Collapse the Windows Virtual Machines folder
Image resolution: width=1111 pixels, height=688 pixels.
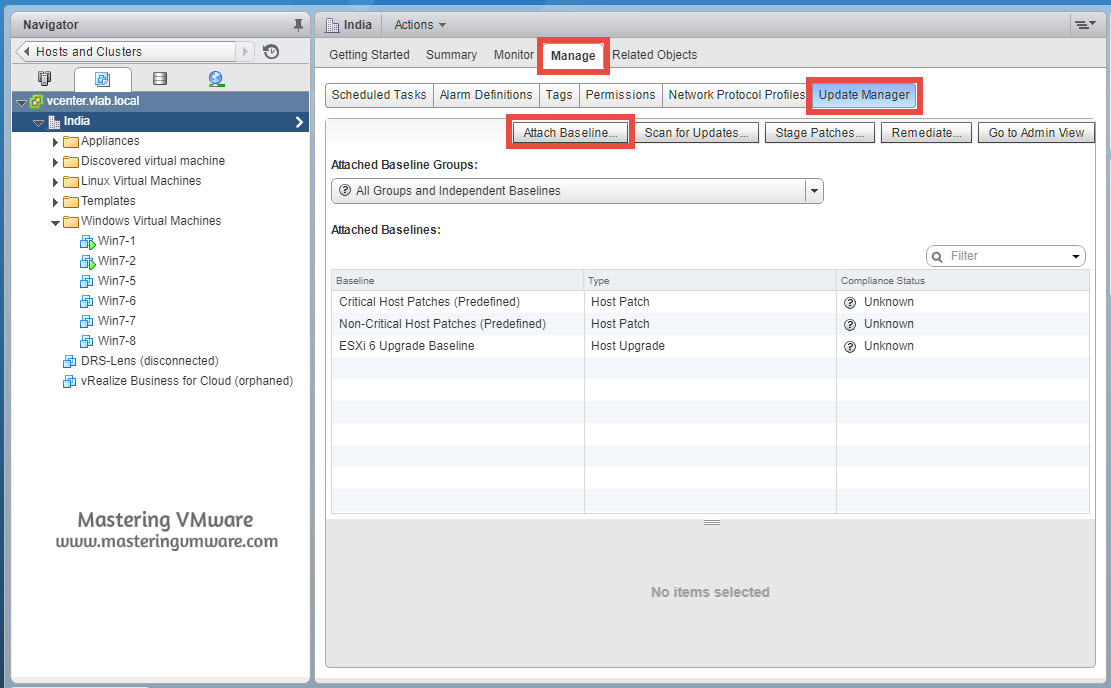click(x=56, y=222)
